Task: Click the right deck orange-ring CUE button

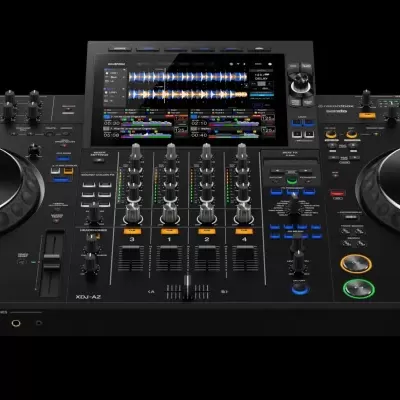Action: [x=356, y=264]
